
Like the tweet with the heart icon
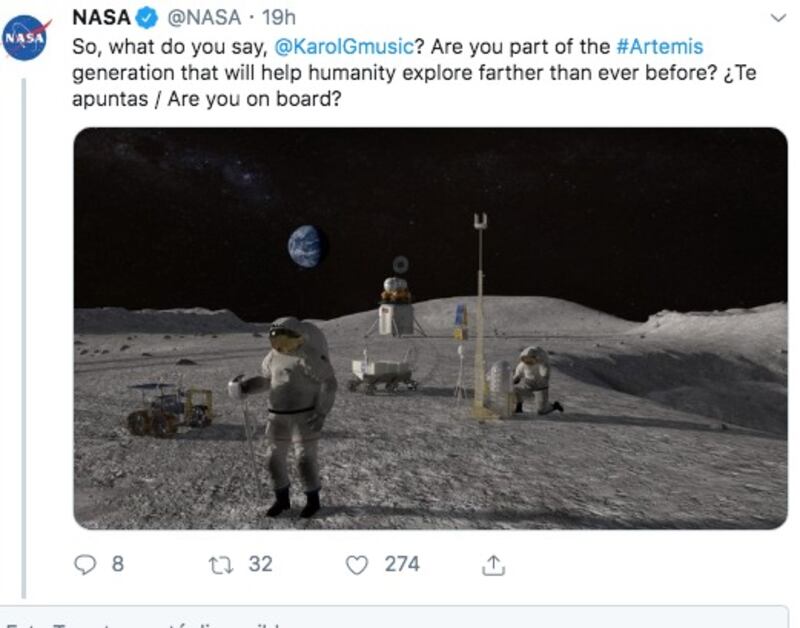(x=357, y=565)
